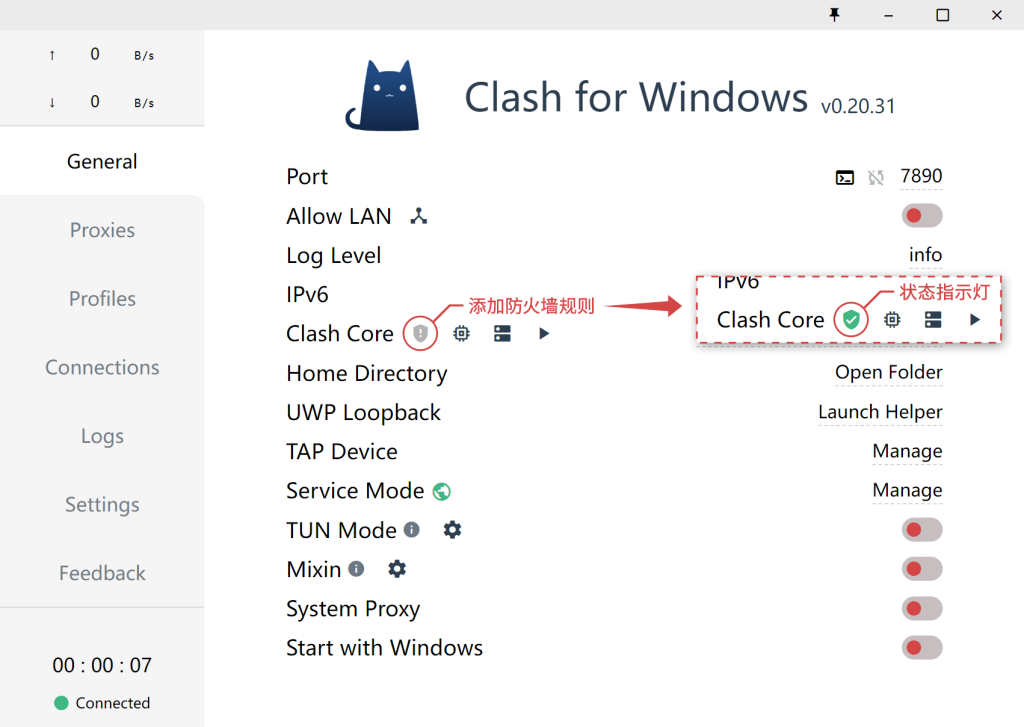Enable Start with Windows toggle

(921, 647)
